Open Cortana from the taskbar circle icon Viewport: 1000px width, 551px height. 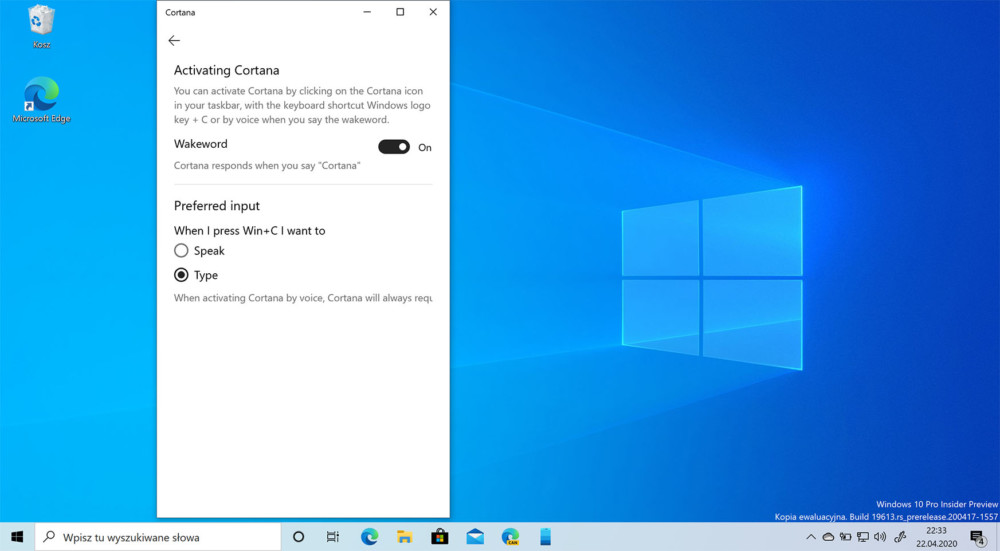coord(298,537)
